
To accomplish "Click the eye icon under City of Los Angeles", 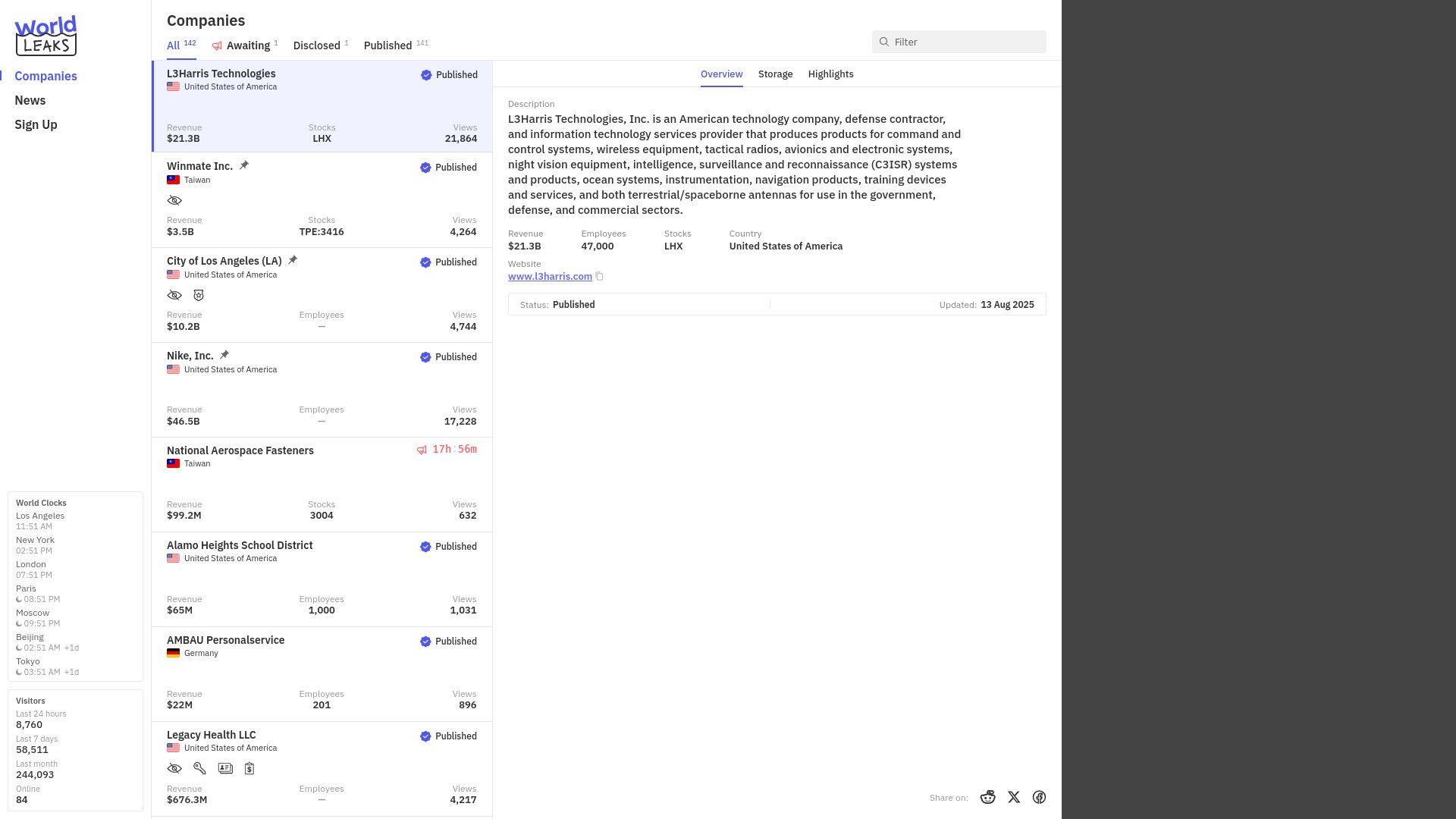I will click(x=174, y=296).
